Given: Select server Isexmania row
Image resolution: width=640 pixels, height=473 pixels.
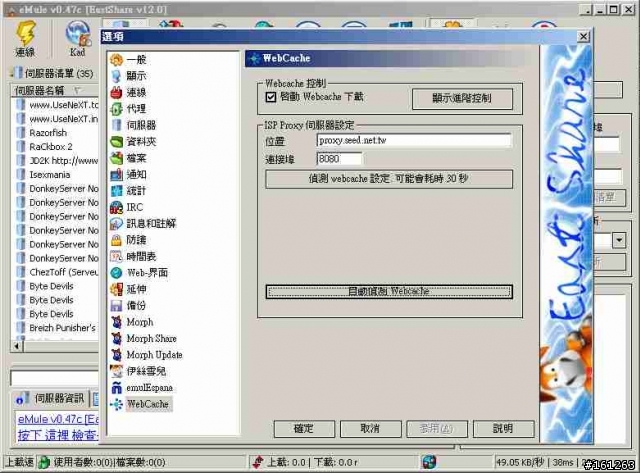Looking at the screenshot, I should pos(57,175).
